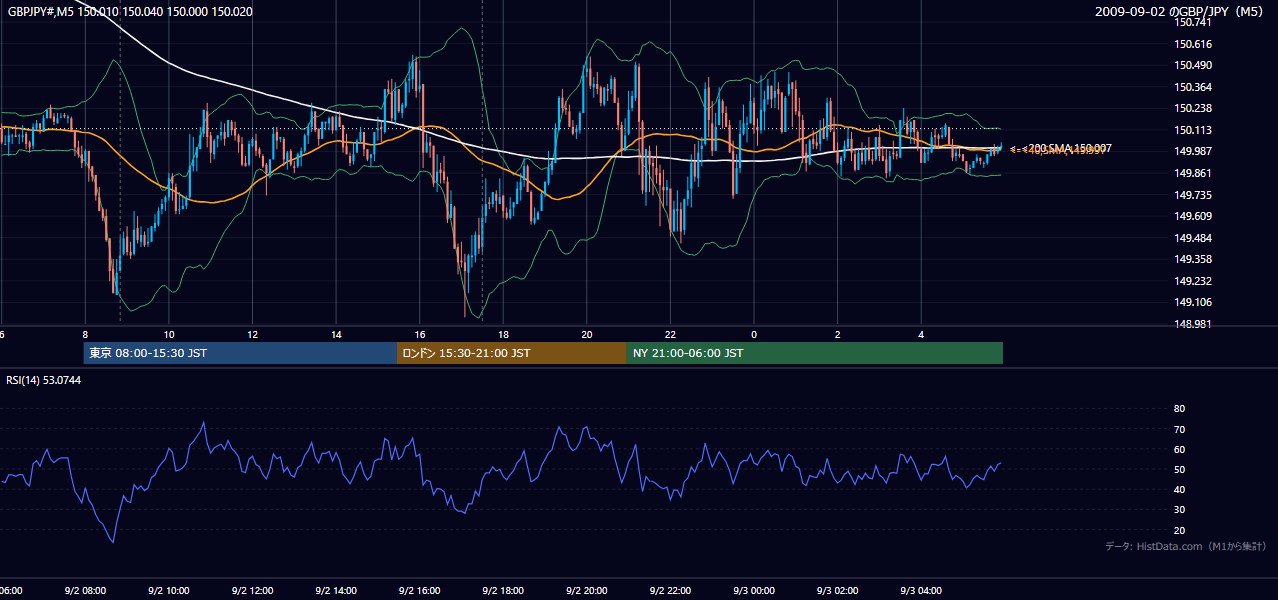Click the 9/2 08:00 time axis label

[85, 591]
